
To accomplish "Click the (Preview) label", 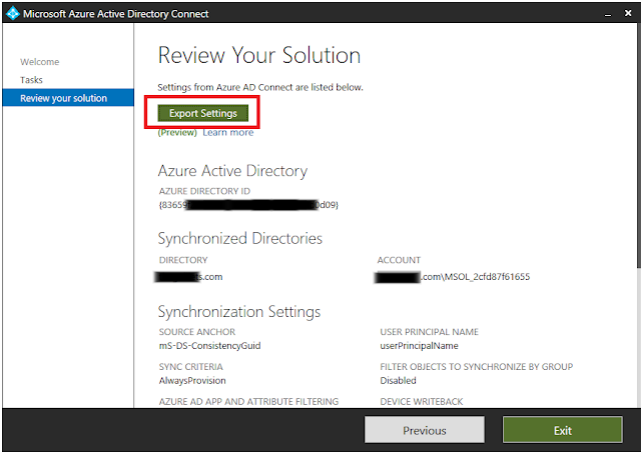I will click(x=177, y=132).
